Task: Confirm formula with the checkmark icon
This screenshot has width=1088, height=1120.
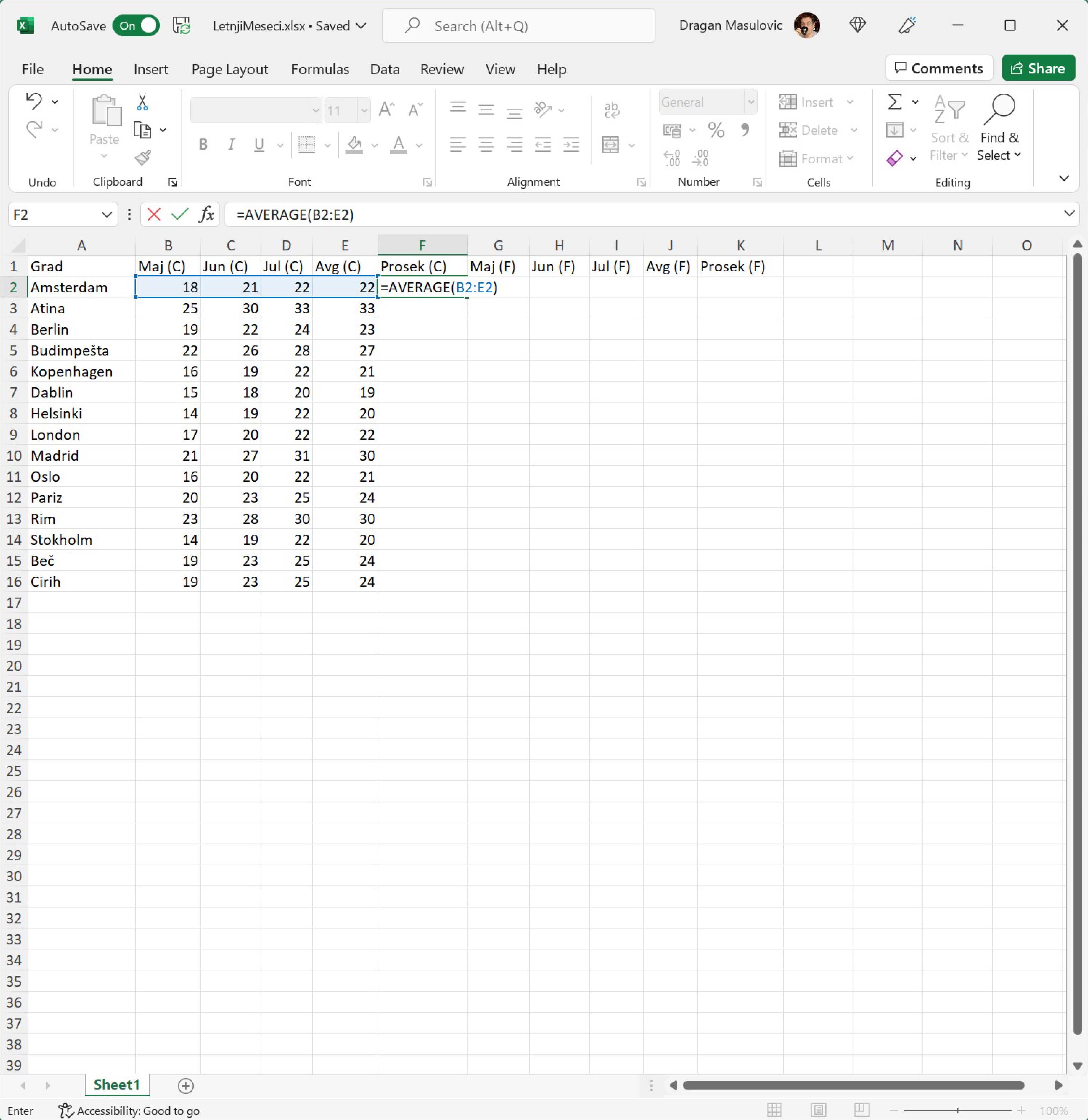Action: (180, 215)
